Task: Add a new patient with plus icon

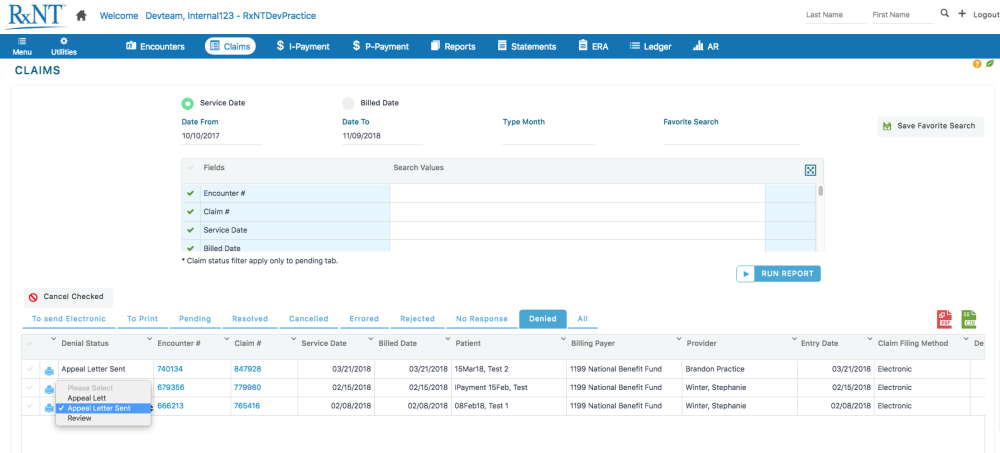Action: click(962, 13)
